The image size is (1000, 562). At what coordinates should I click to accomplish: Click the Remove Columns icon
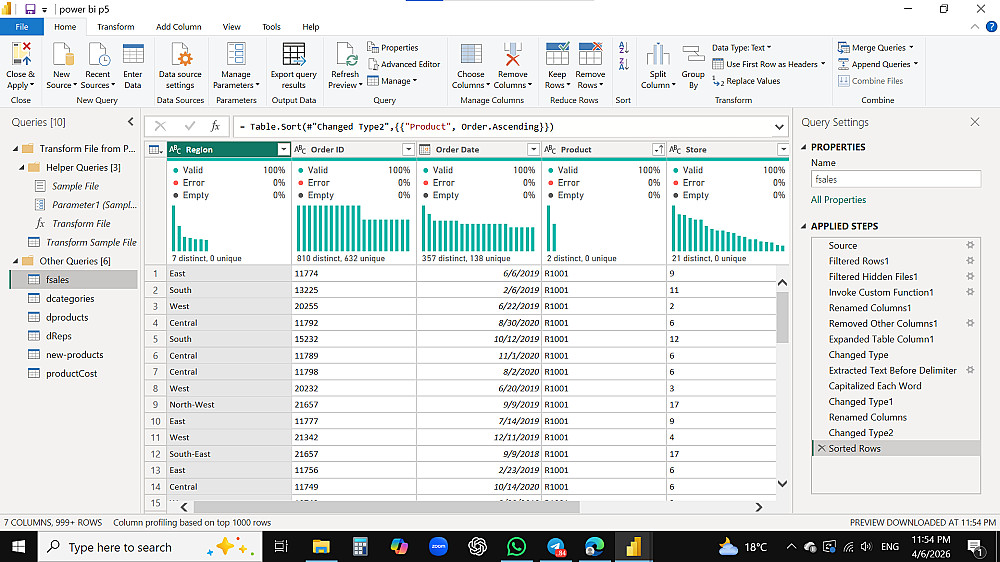512,56
